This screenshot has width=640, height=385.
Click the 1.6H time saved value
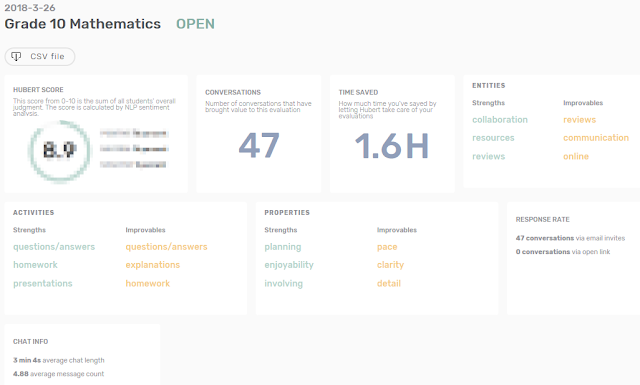[392, 146]
